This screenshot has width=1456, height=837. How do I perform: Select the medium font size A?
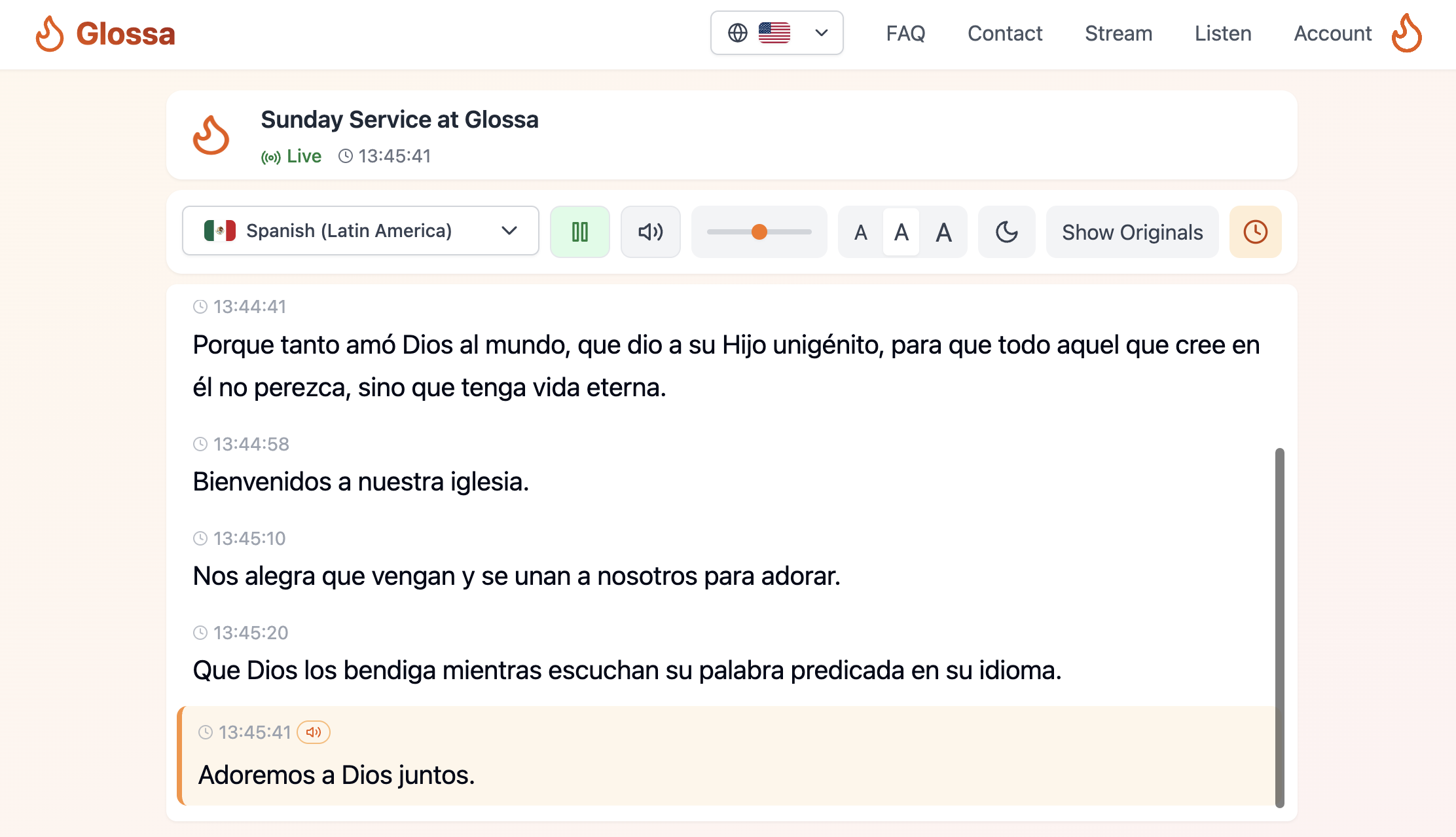(x=901, y=232)
